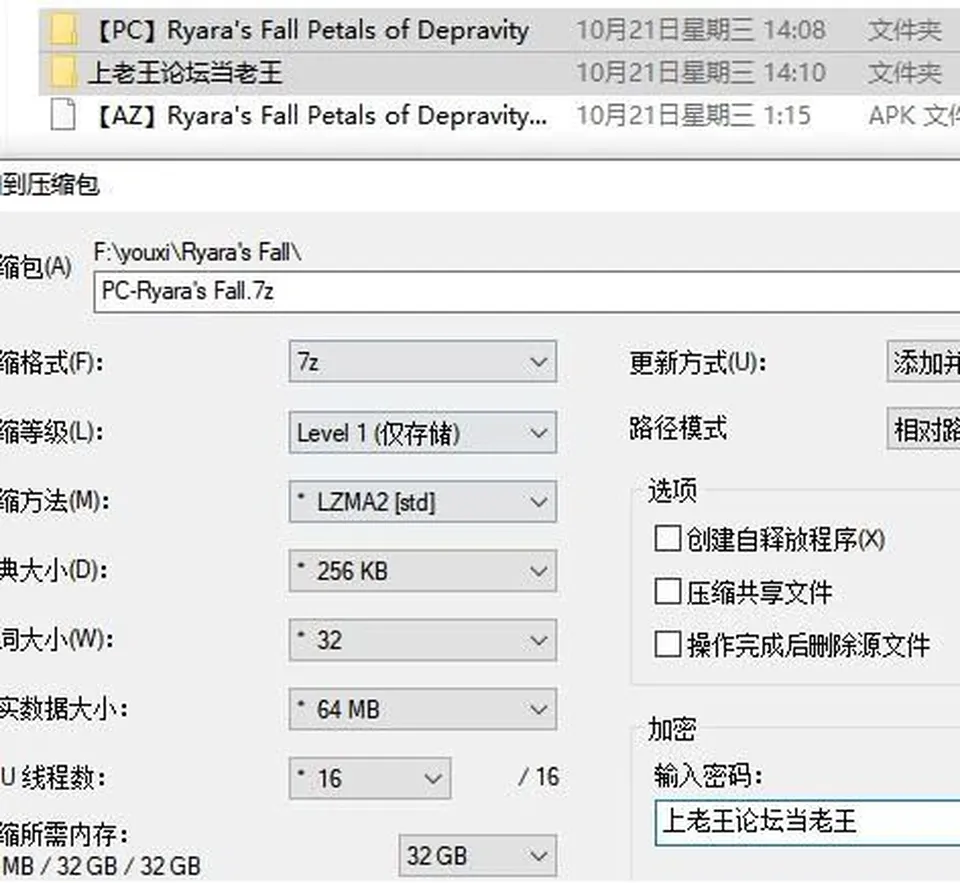Open the compression method dropdown LZMA2 [std]
Screen dimensions: 960x883
click(422, 502)
